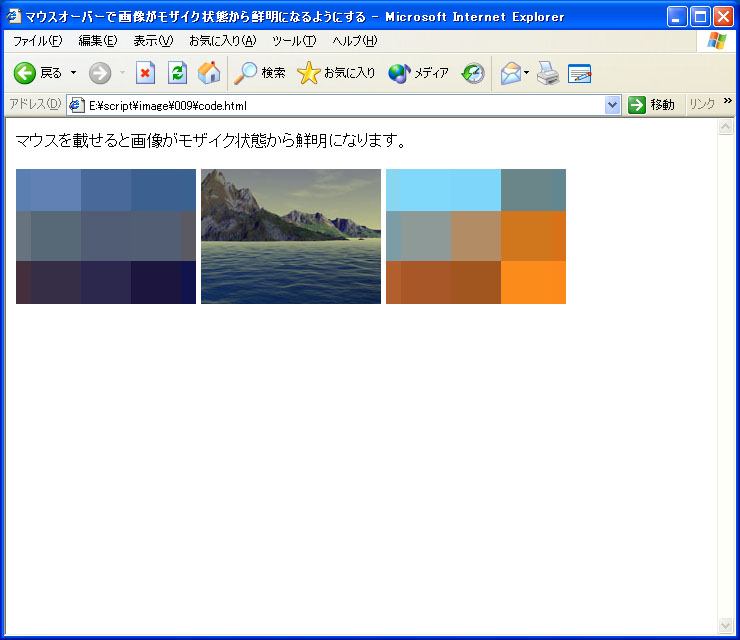Open the ファイル(F) menu
This screenshot has height=640, width=740.
pyautogui.click(x=37, y=41)
